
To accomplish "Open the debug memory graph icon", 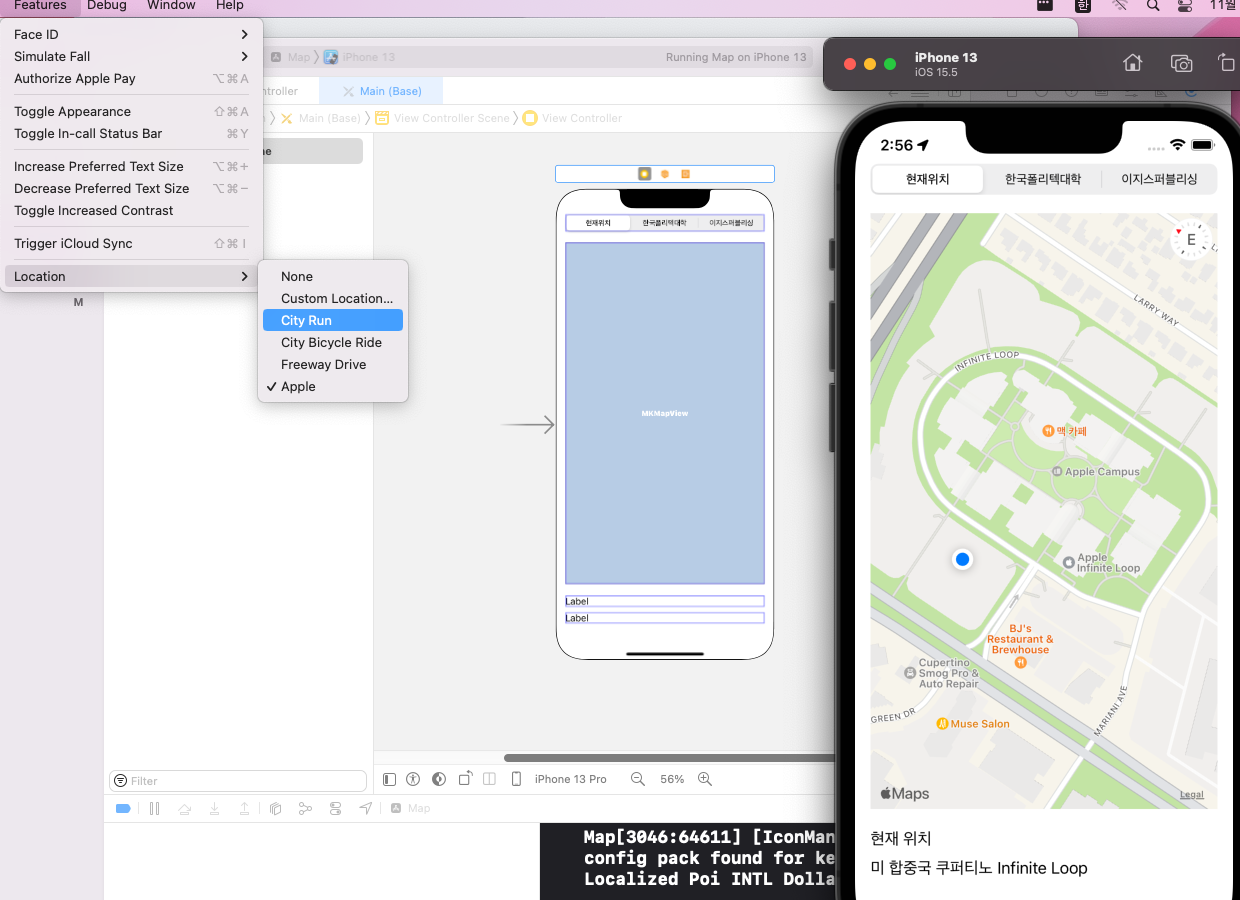I will point(306,808).
